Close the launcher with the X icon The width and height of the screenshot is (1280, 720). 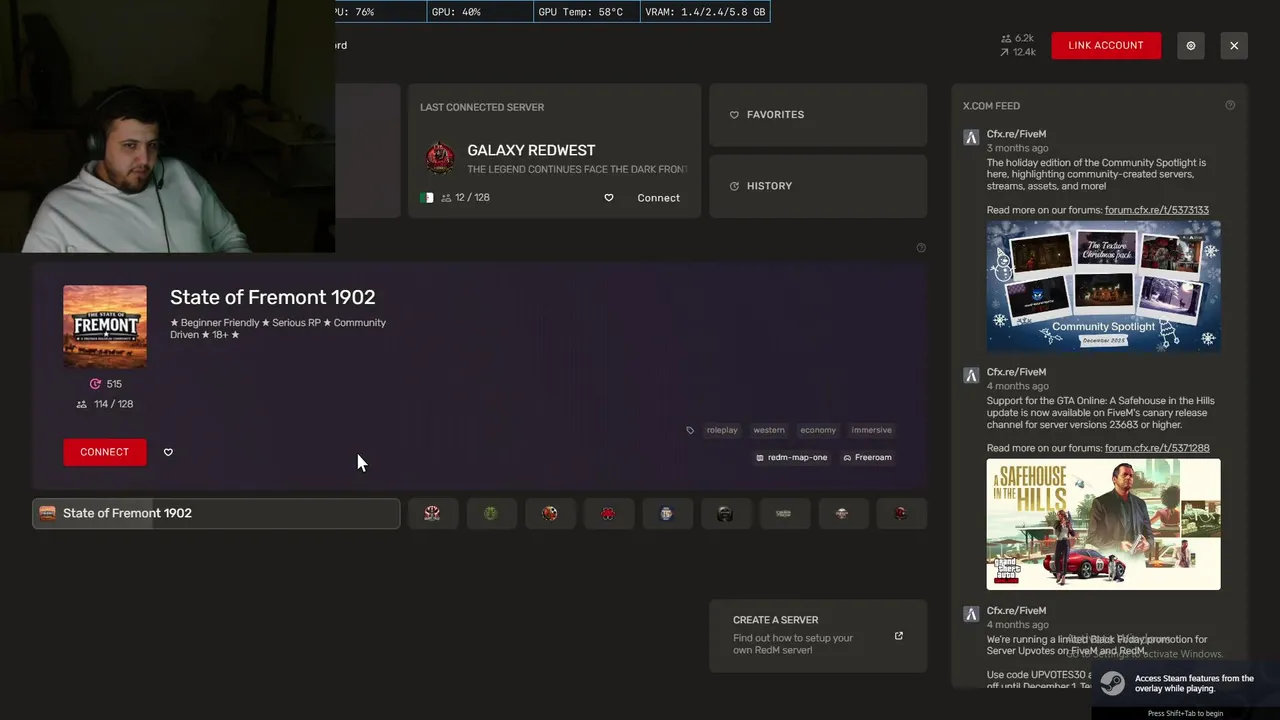pos(1234,45)
